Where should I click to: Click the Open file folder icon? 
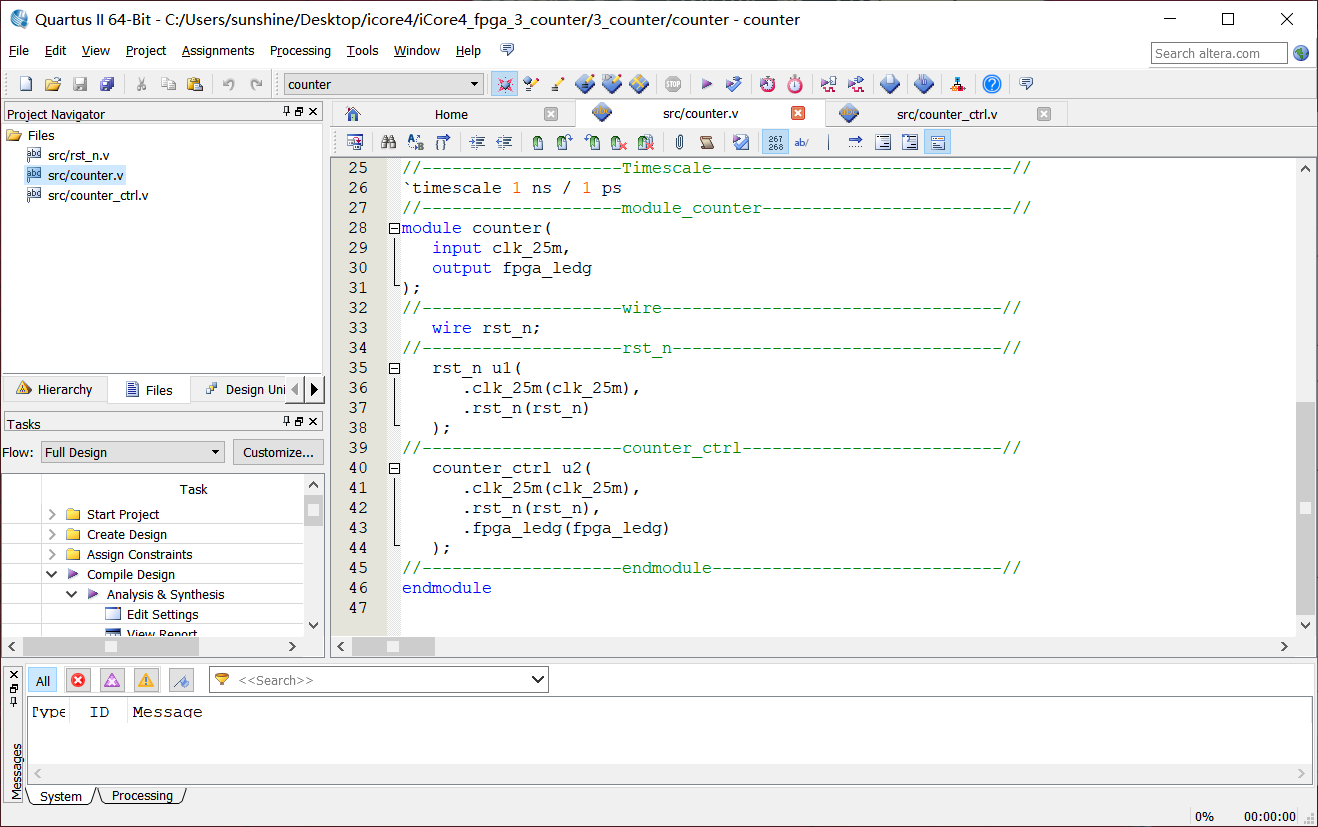click(53, 84)
